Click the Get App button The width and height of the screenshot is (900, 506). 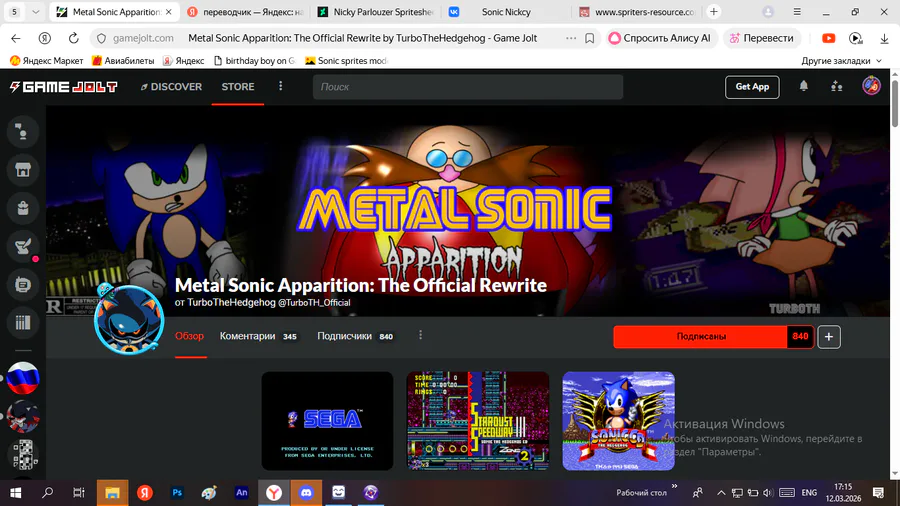click(x=752, y=87)
